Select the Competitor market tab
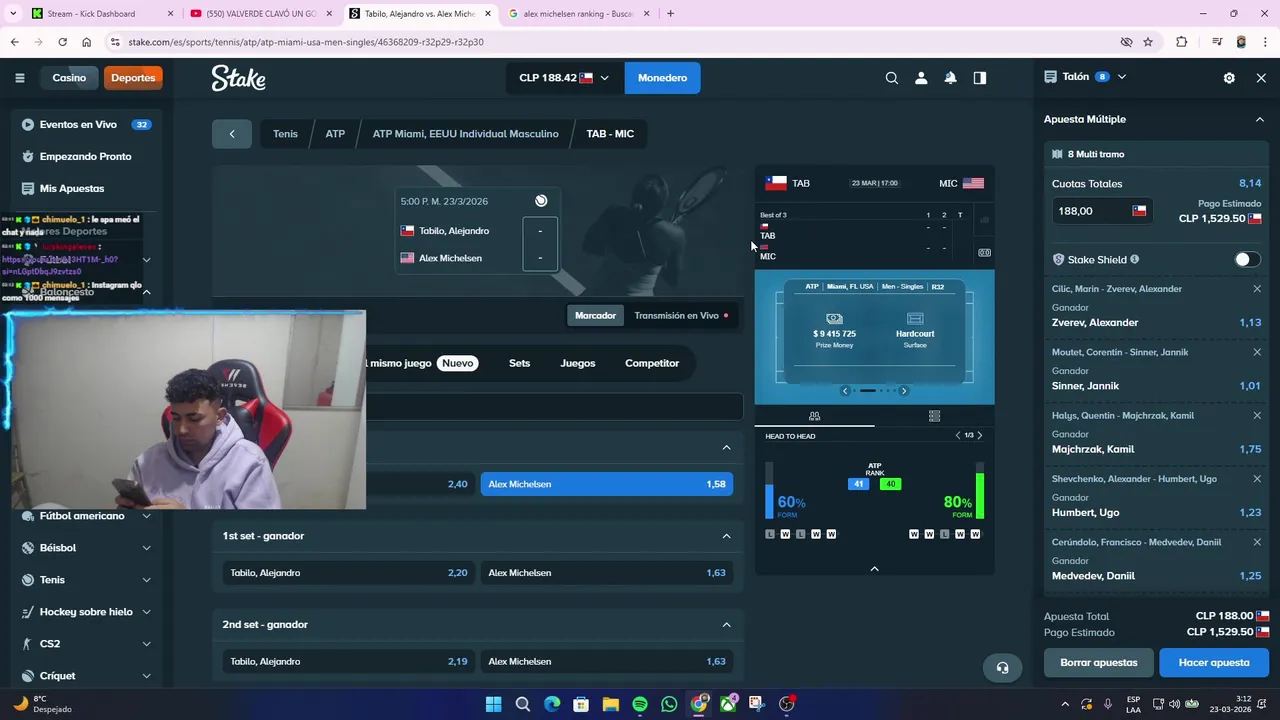 pyautogui.click(x=652, y=363)
